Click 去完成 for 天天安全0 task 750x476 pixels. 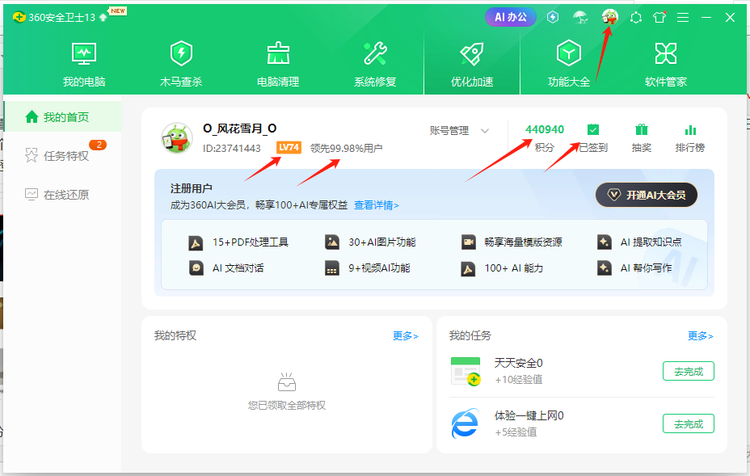688,371
